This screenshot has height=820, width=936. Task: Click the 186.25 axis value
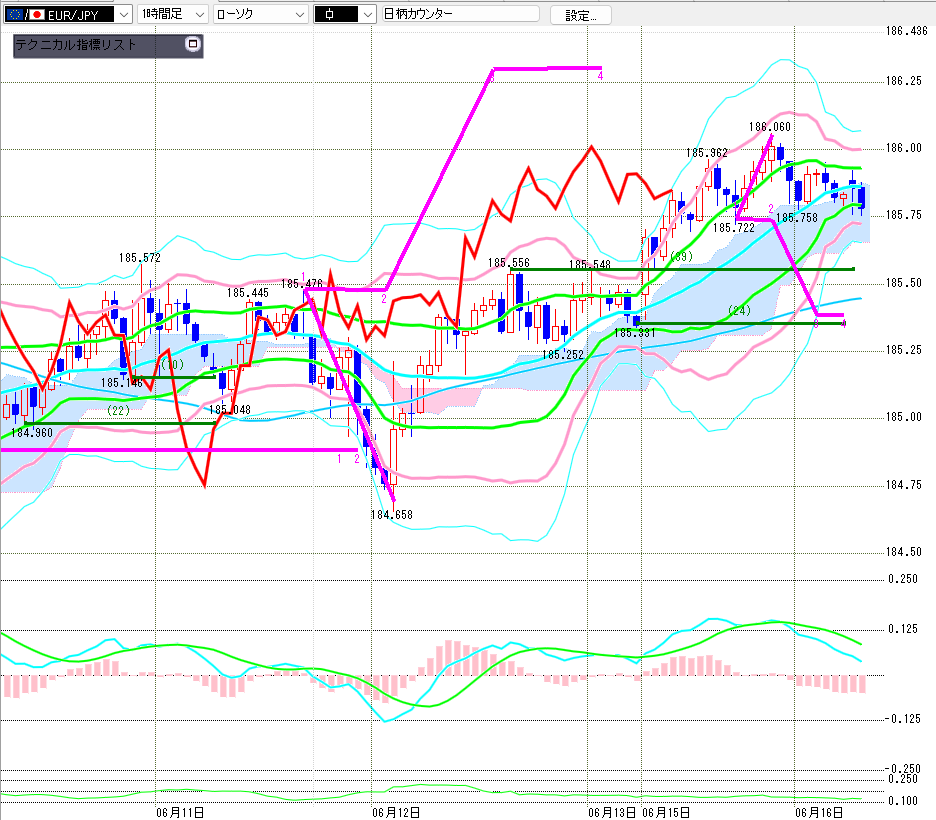pos(904,81)
